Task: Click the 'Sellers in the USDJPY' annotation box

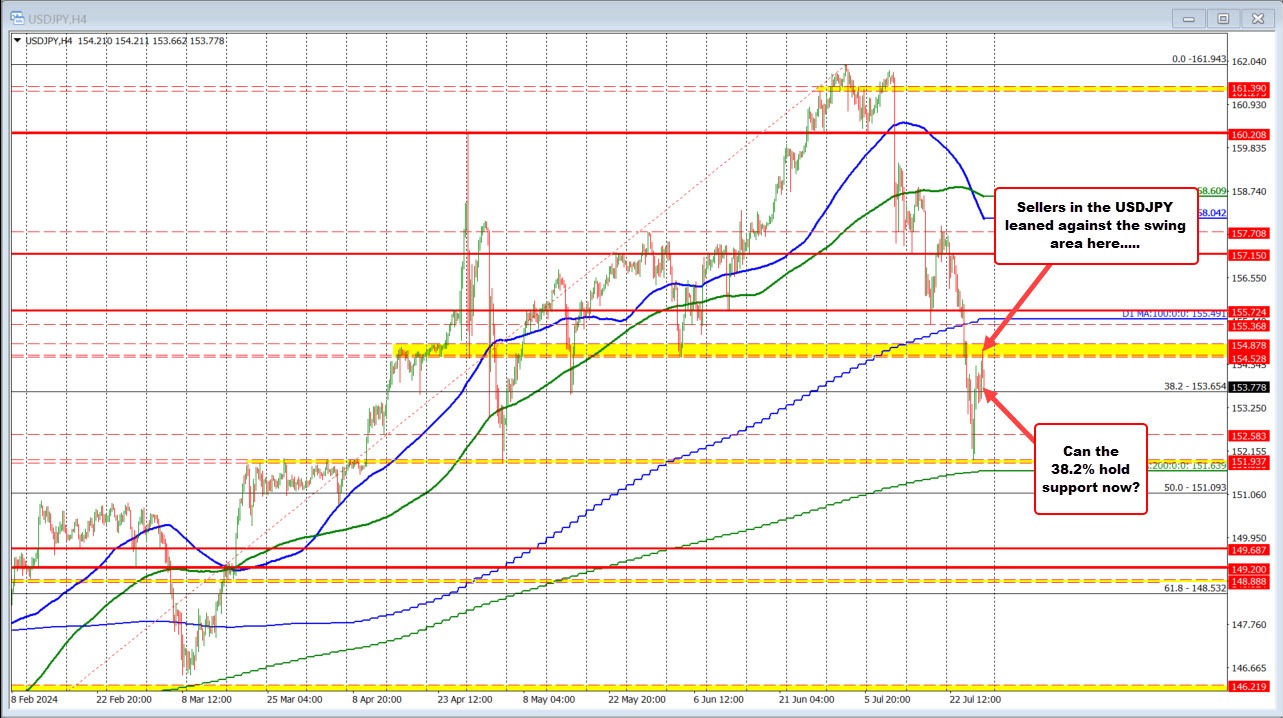Action: click(1096, 226)
